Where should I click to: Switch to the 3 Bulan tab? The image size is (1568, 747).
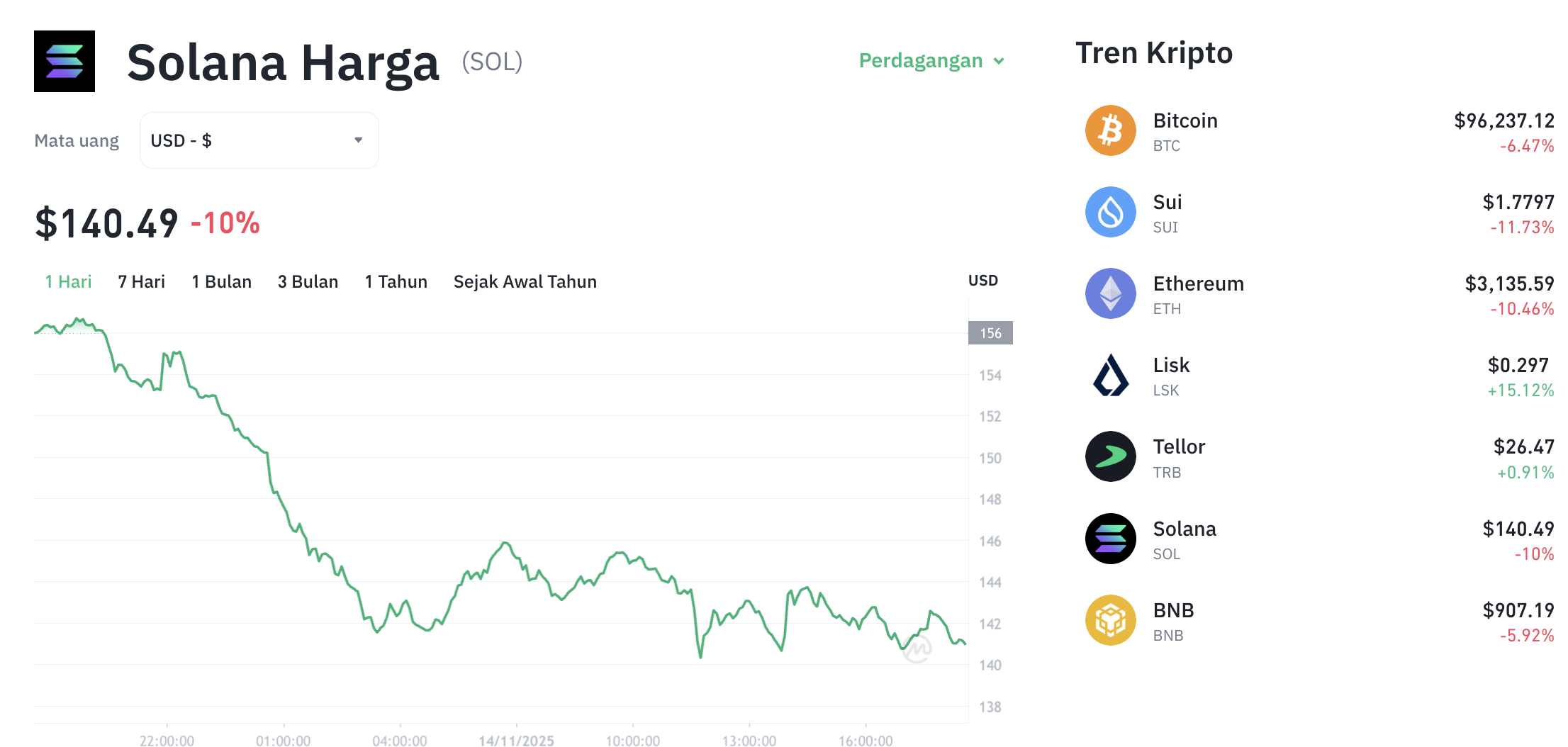pyautogui.click(x=308, y=281)
